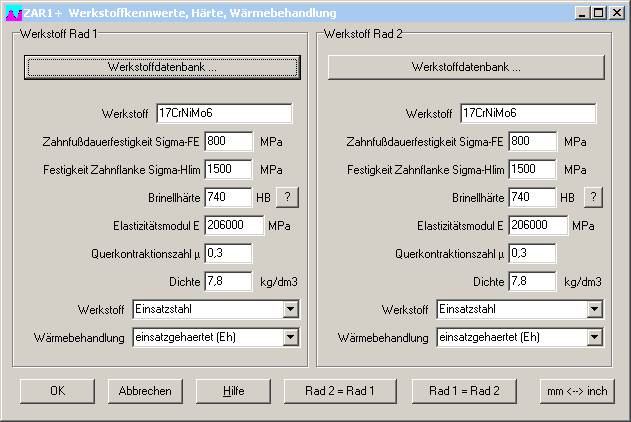
Task: Click Querkontraktionszahl µ field for Rad 1
Action: [227, 253]
